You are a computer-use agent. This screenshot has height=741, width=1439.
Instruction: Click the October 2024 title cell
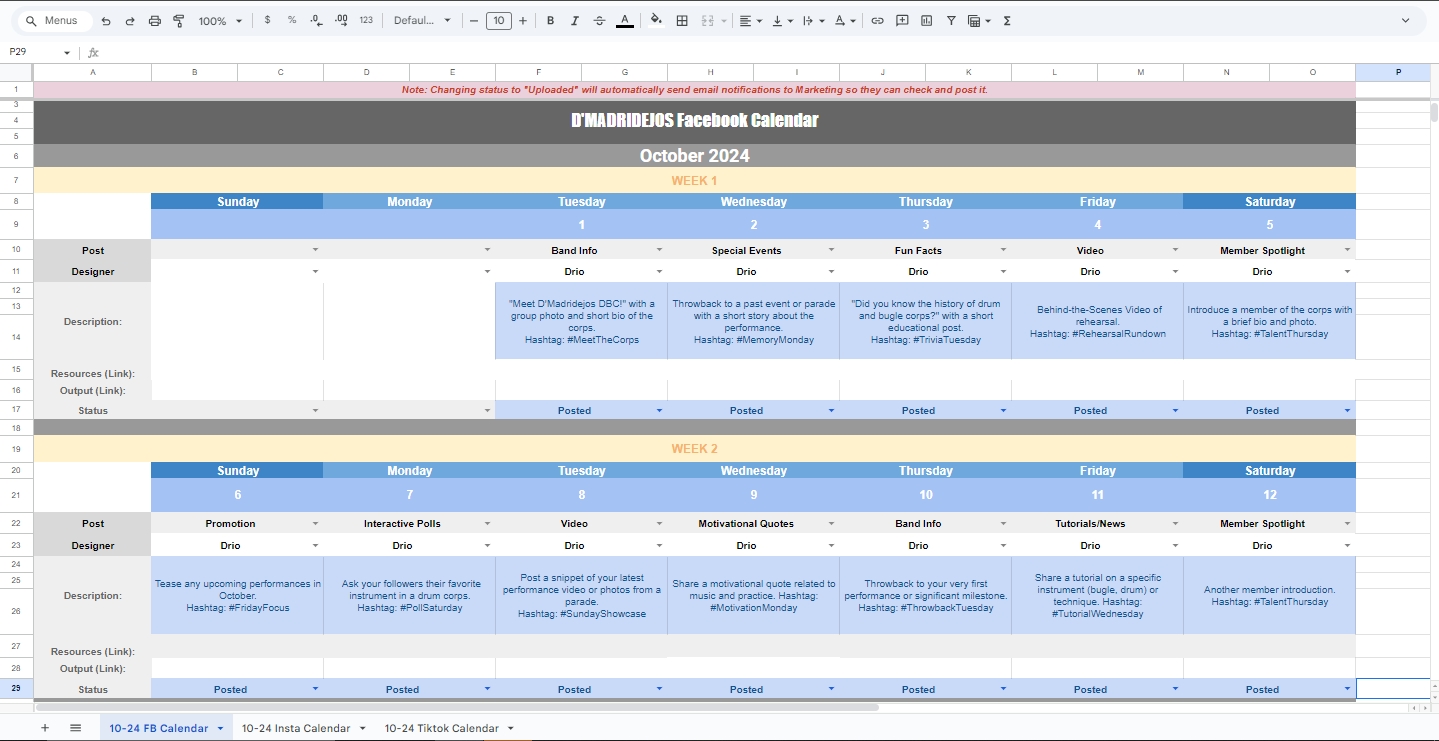(694, 156)
